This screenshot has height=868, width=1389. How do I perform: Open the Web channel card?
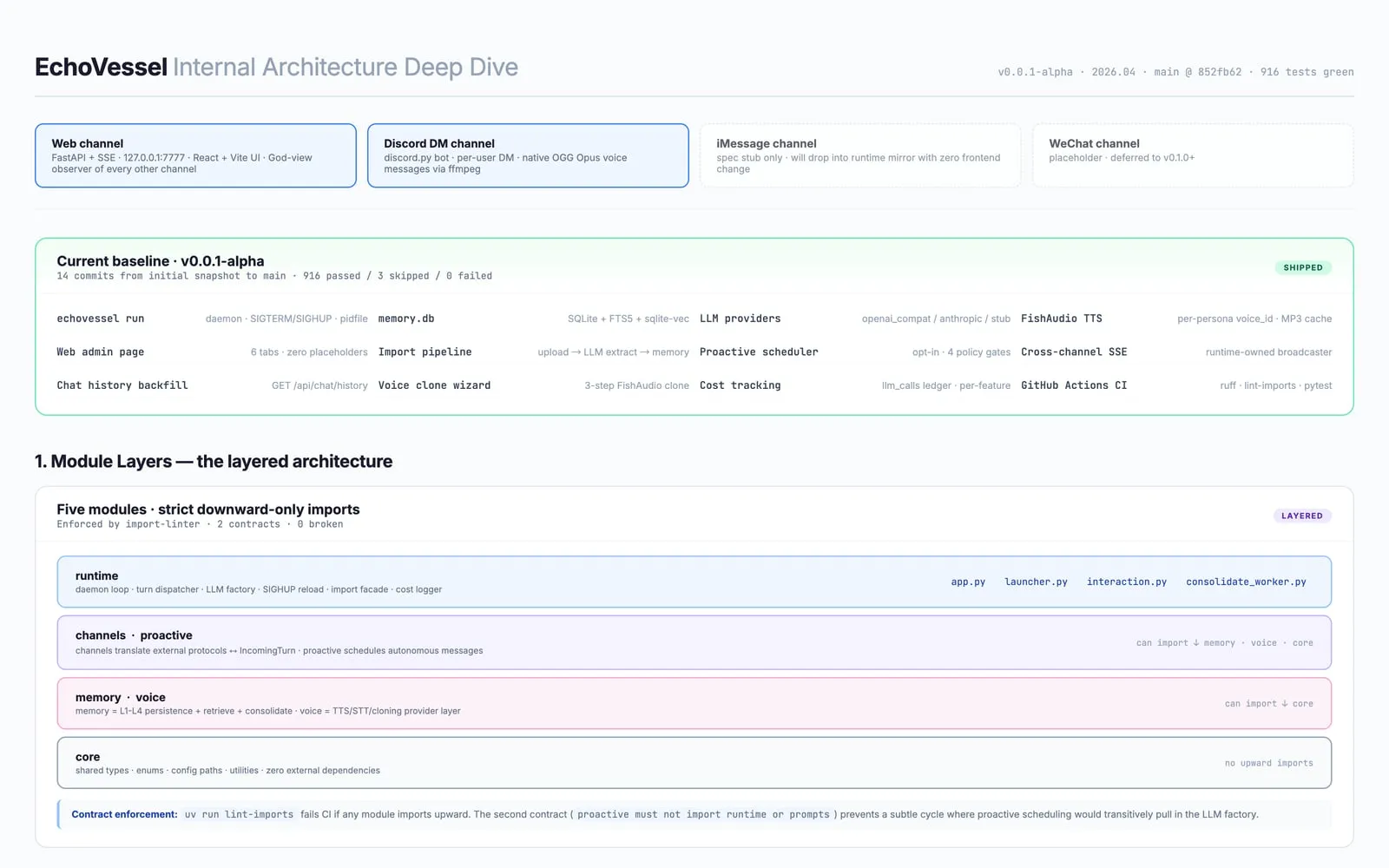pos(195,155)
